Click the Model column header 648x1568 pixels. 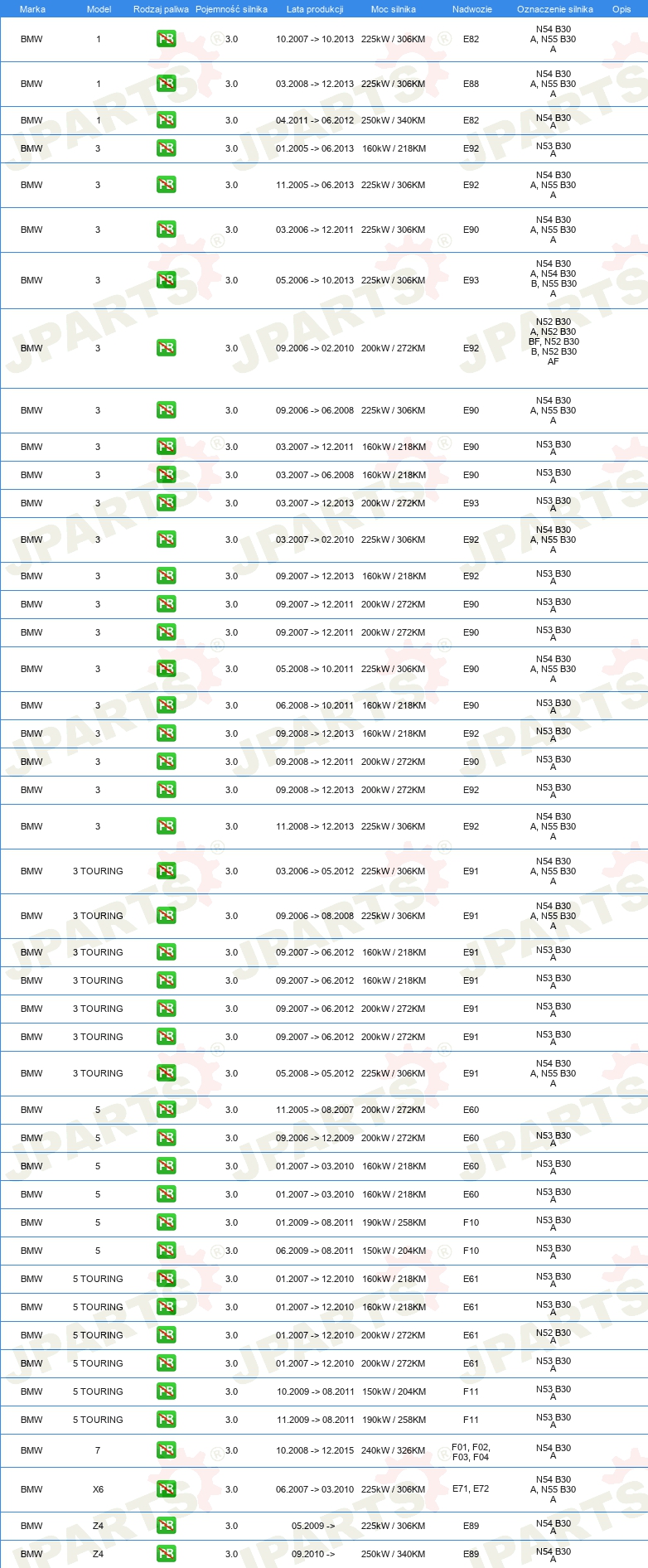99,9
